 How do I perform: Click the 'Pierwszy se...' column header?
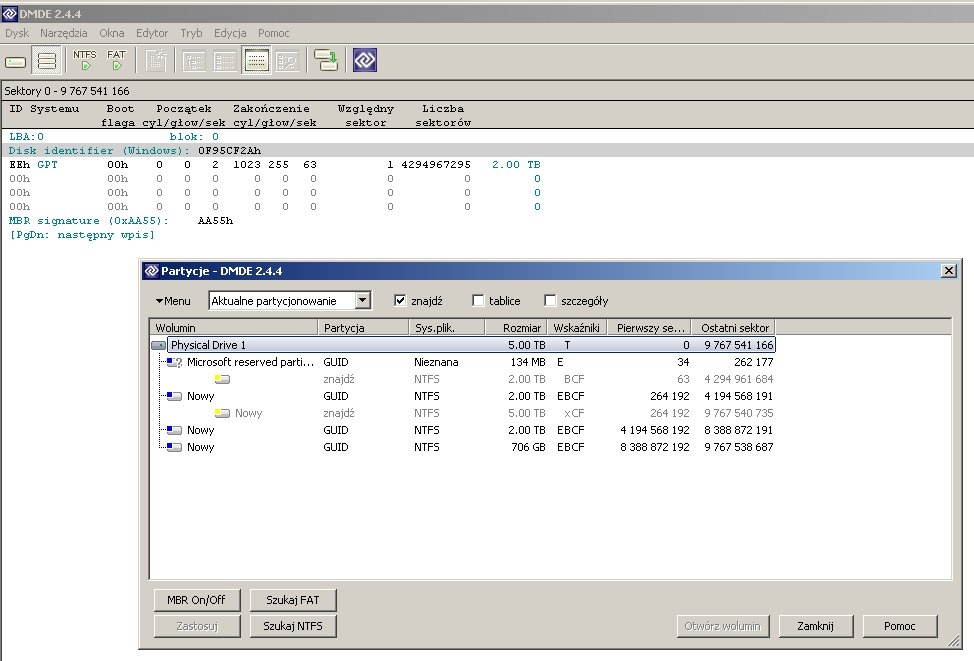[650, 327]
